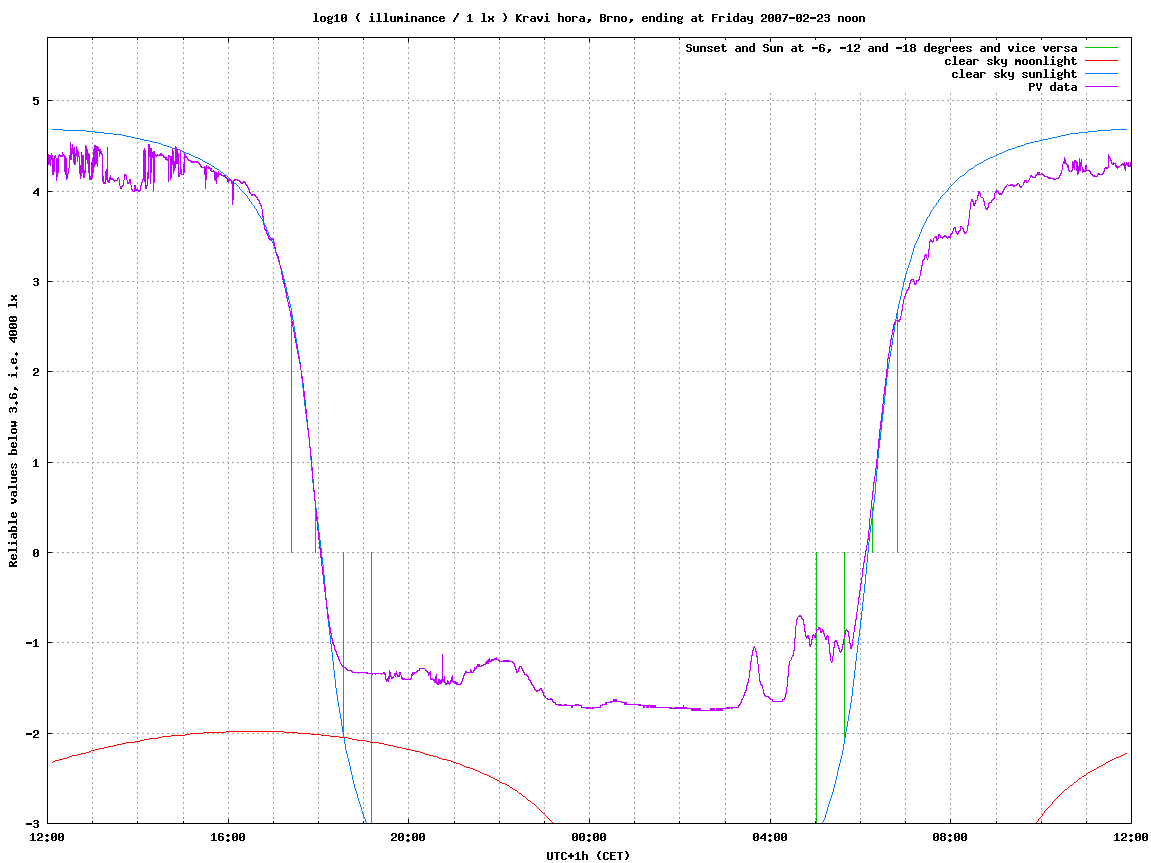Click the chart title mentioning Kravi hora, Brno

coord(588,18)
